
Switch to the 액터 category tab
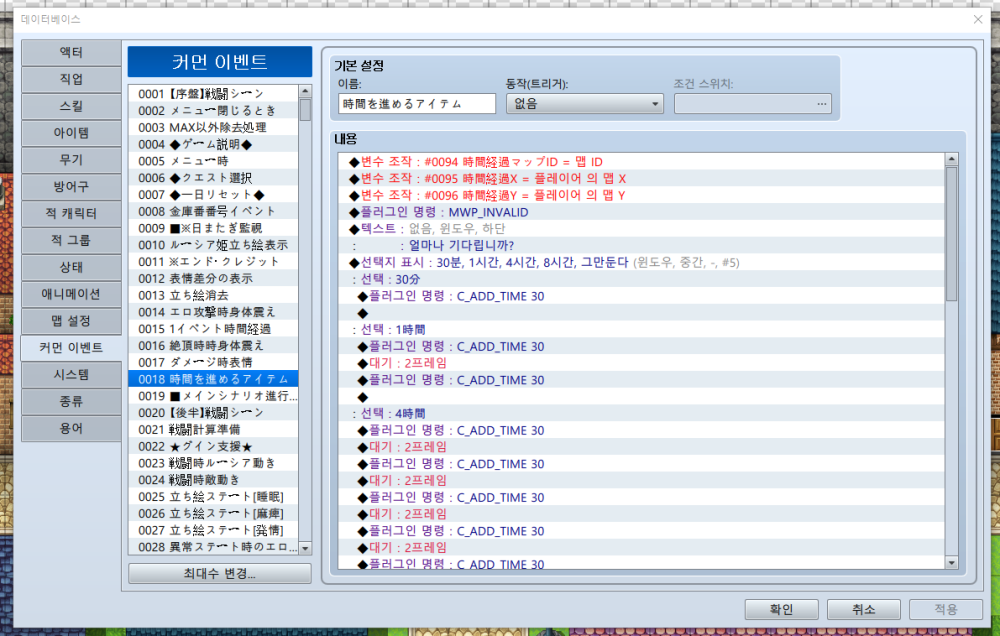(x=70, y=52)
